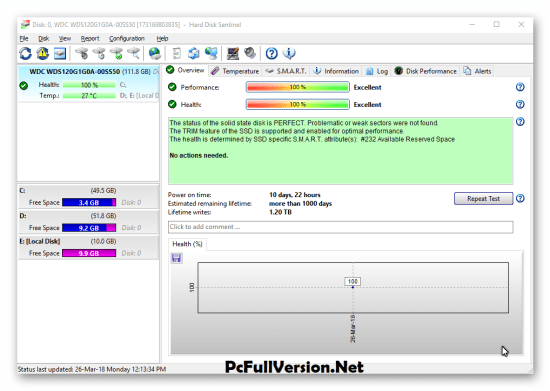Click the 'more than 1000 days' lifetime value

pos(300,203)
